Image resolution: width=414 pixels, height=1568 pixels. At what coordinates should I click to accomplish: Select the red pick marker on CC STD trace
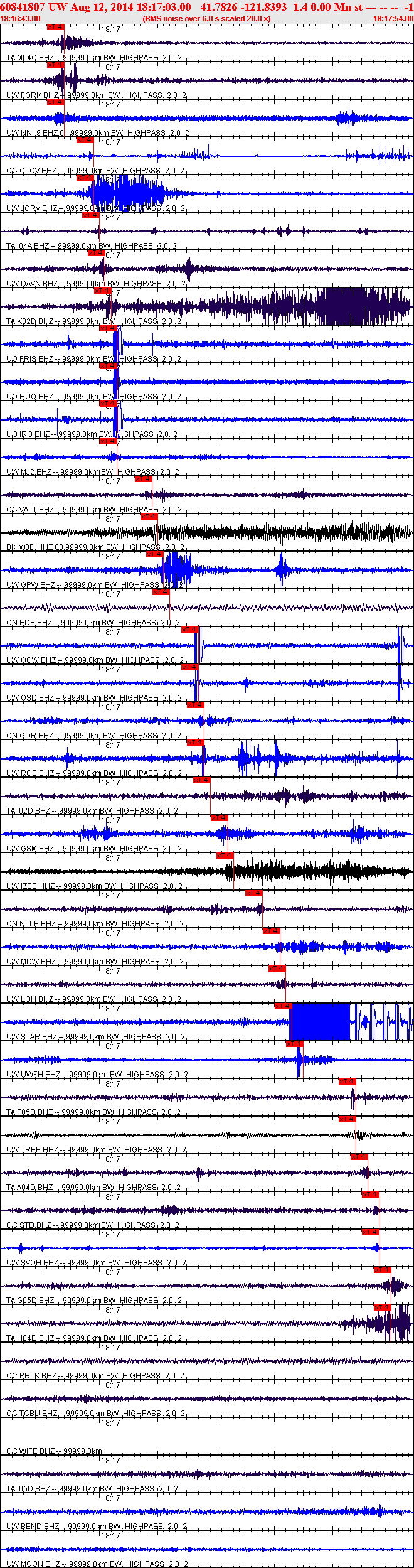coord(370,1195)
